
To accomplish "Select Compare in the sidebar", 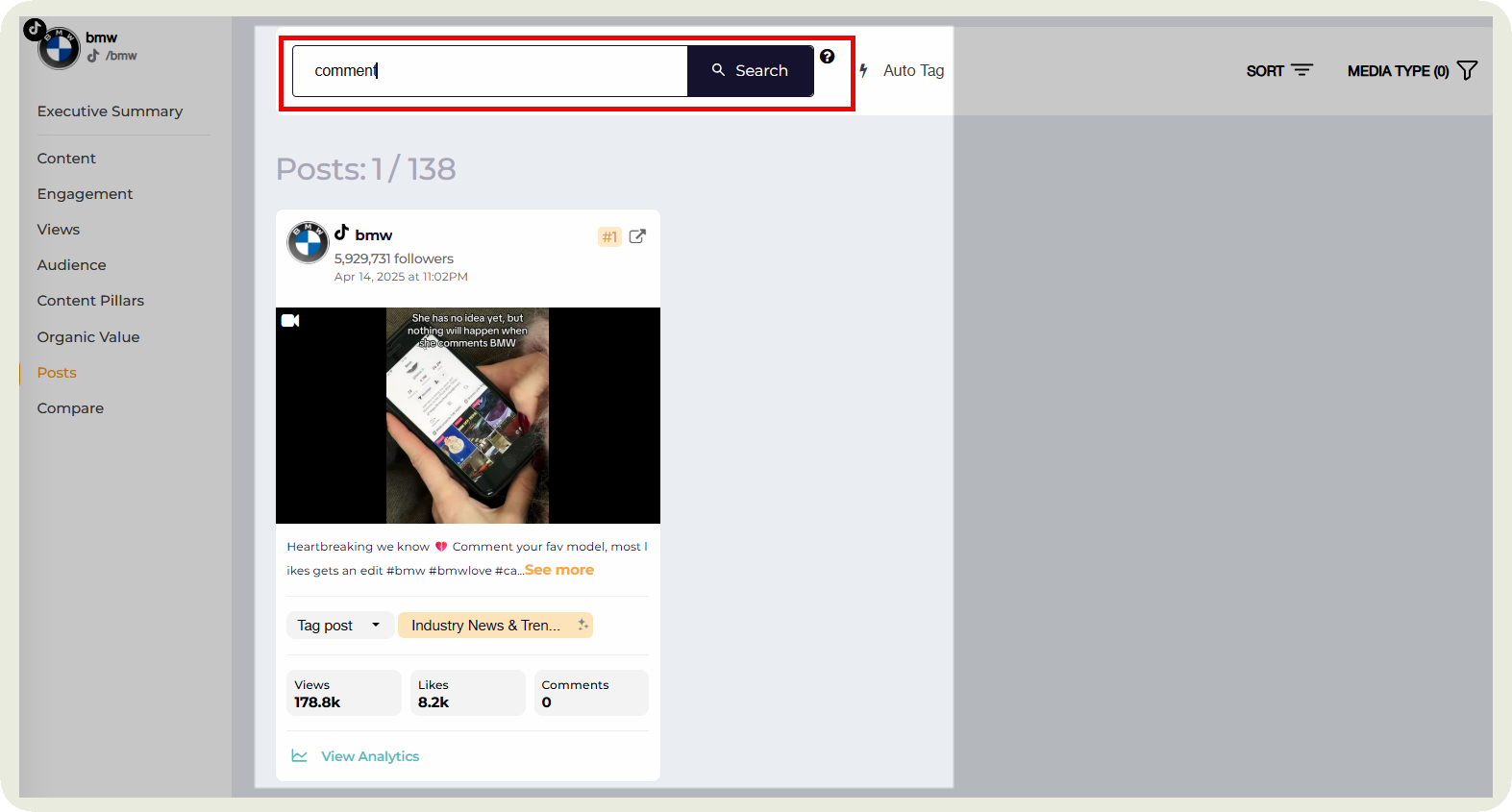I will 70,408.
